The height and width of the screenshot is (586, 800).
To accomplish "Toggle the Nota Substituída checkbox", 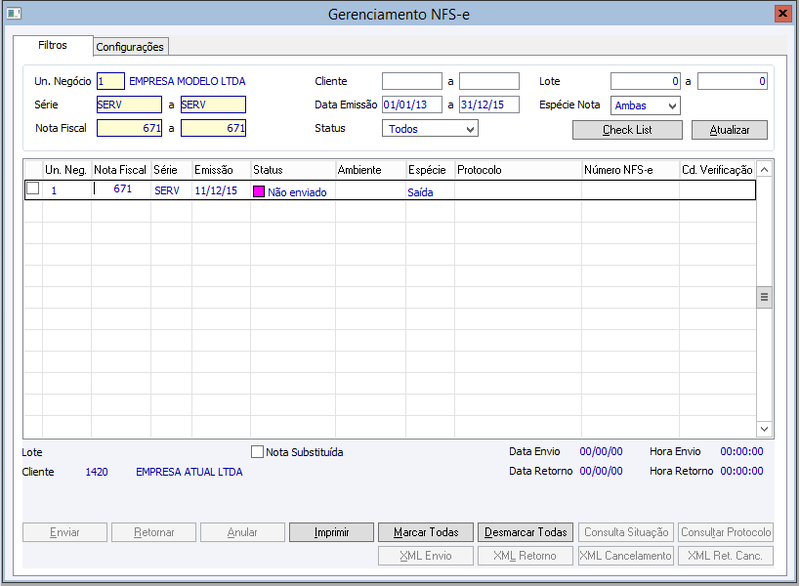I will (257, 452).
